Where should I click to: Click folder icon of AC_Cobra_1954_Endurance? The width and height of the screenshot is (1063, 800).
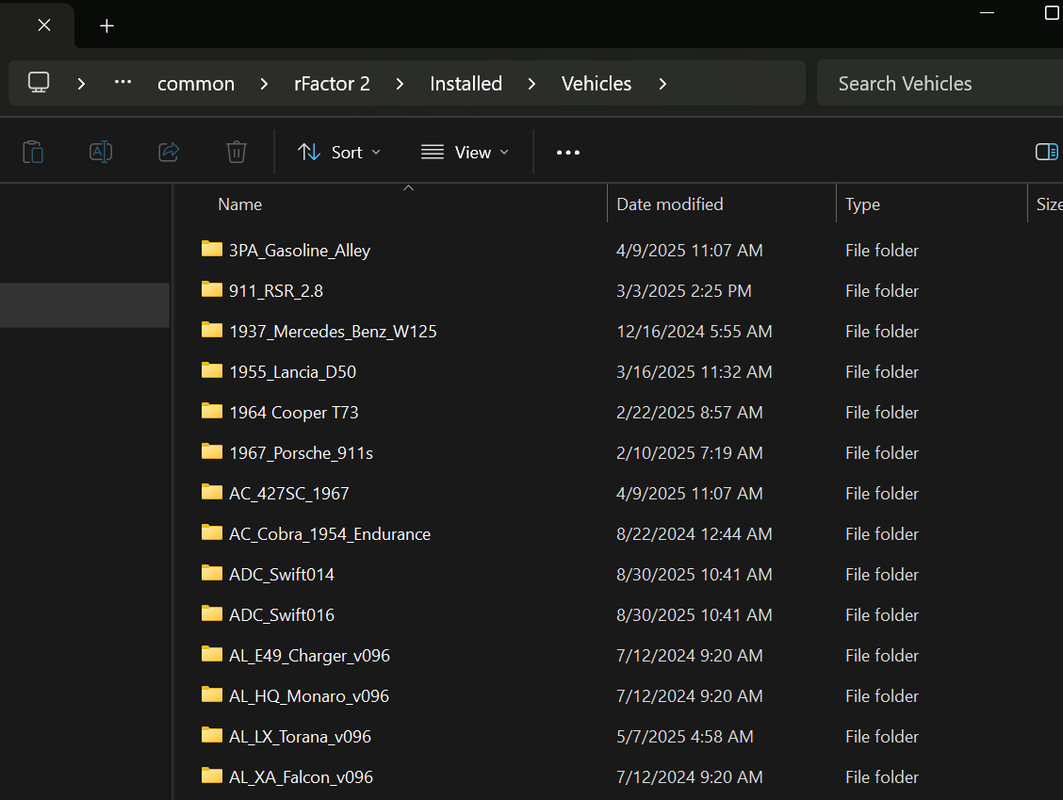click(x=212, y=533)
